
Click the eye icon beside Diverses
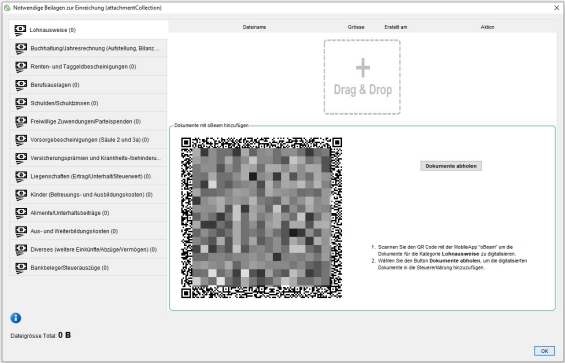21,250
